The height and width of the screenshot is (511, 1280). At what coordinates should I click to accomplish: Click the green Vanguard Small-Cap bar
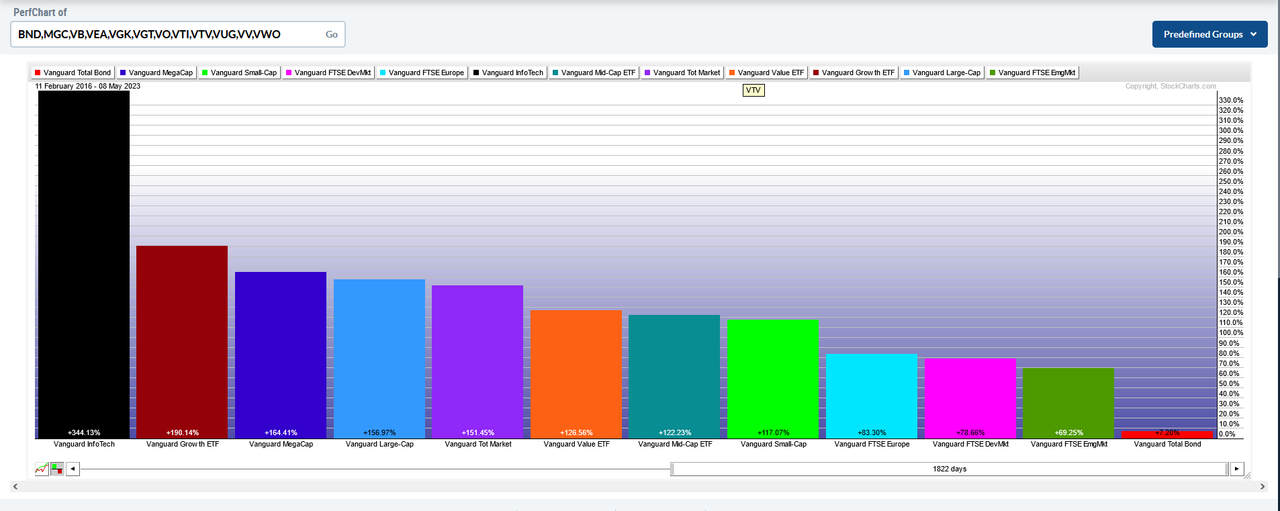773,379
